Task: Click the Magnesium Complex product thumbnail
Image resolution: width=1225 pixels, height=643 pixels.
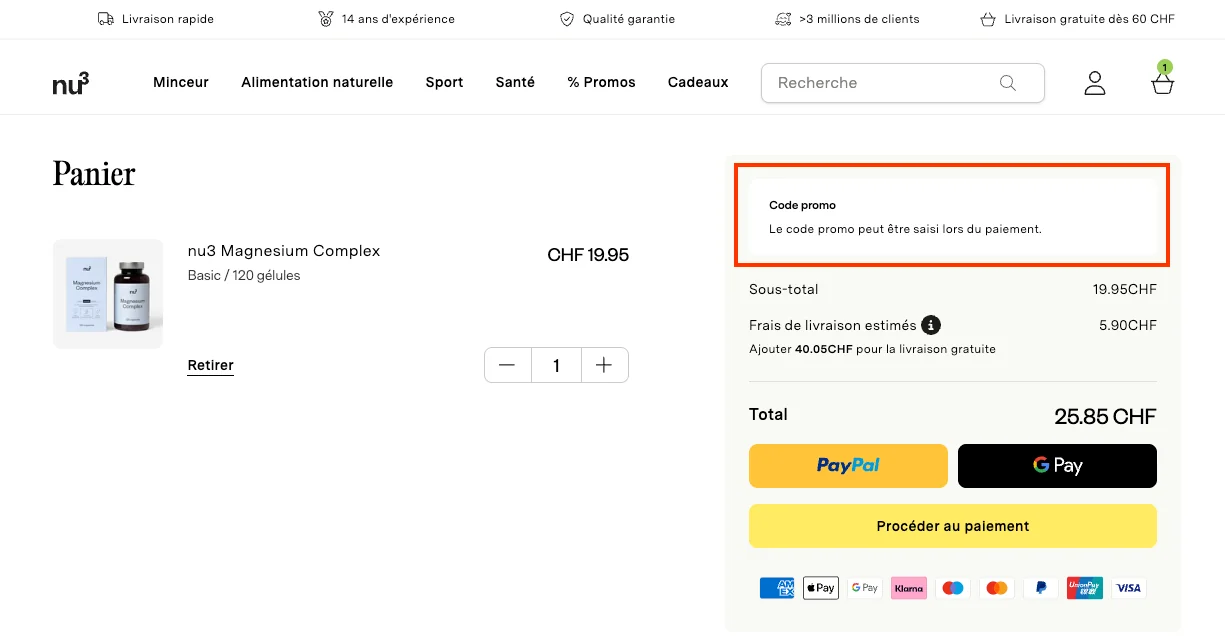Action: (x=107, y=293)
